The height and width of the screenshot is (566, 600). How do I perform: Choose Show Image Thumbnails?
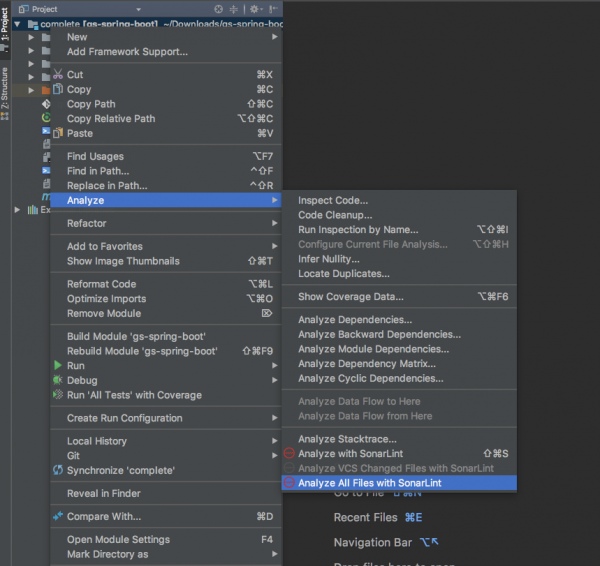point(166,261)
